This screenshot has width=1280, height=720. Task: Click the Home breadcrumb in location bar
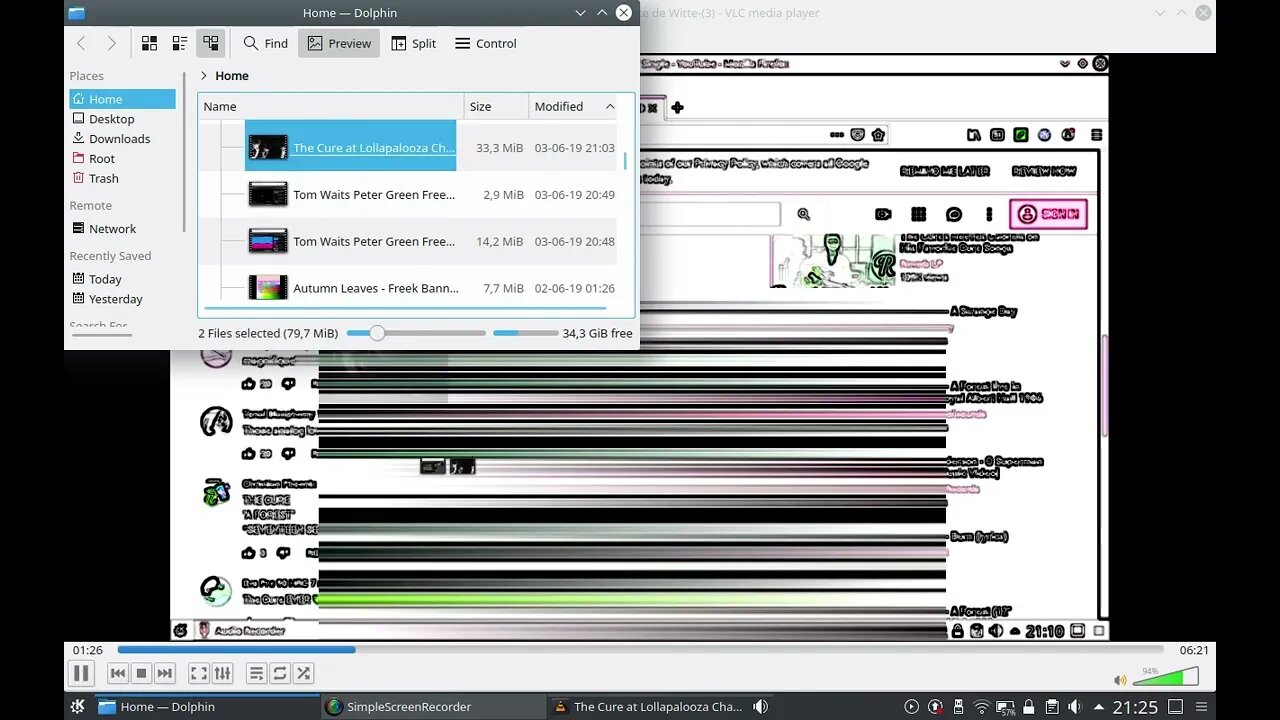(232, 76)
